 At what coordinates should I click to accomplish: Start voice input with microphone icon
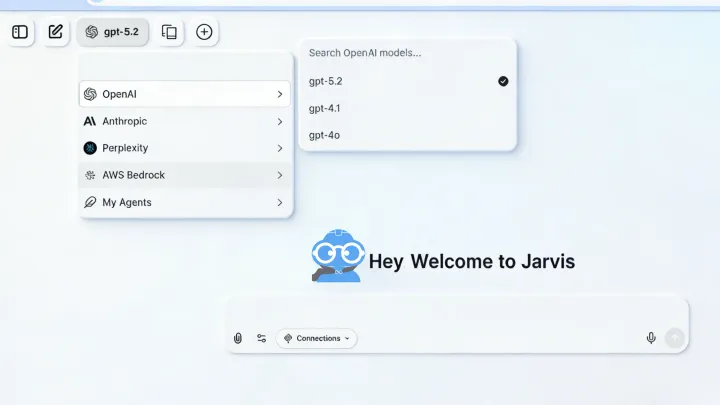(651, 338)
